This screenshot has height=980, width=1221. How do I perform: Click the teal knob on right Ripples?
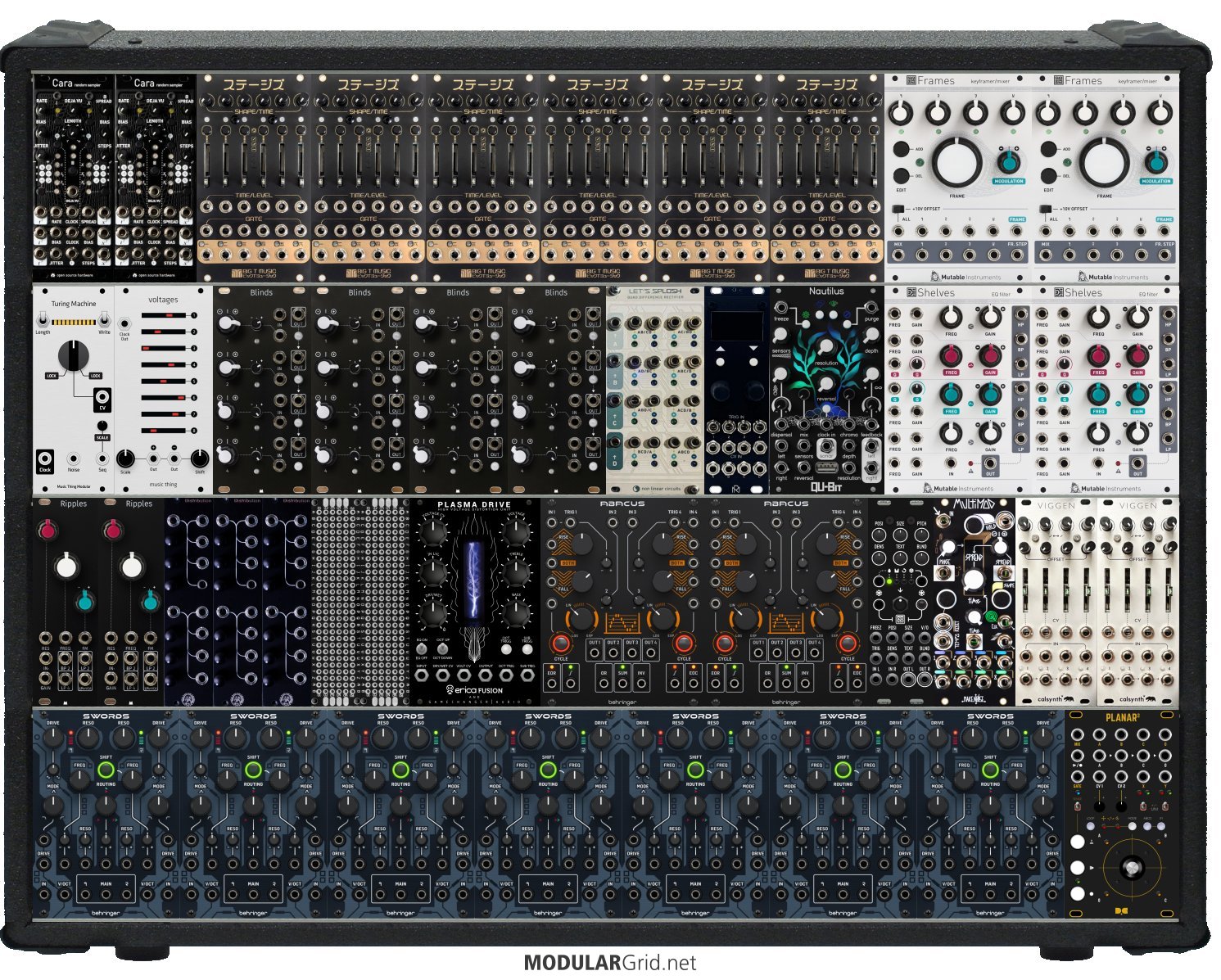click(x=150, y=602)
